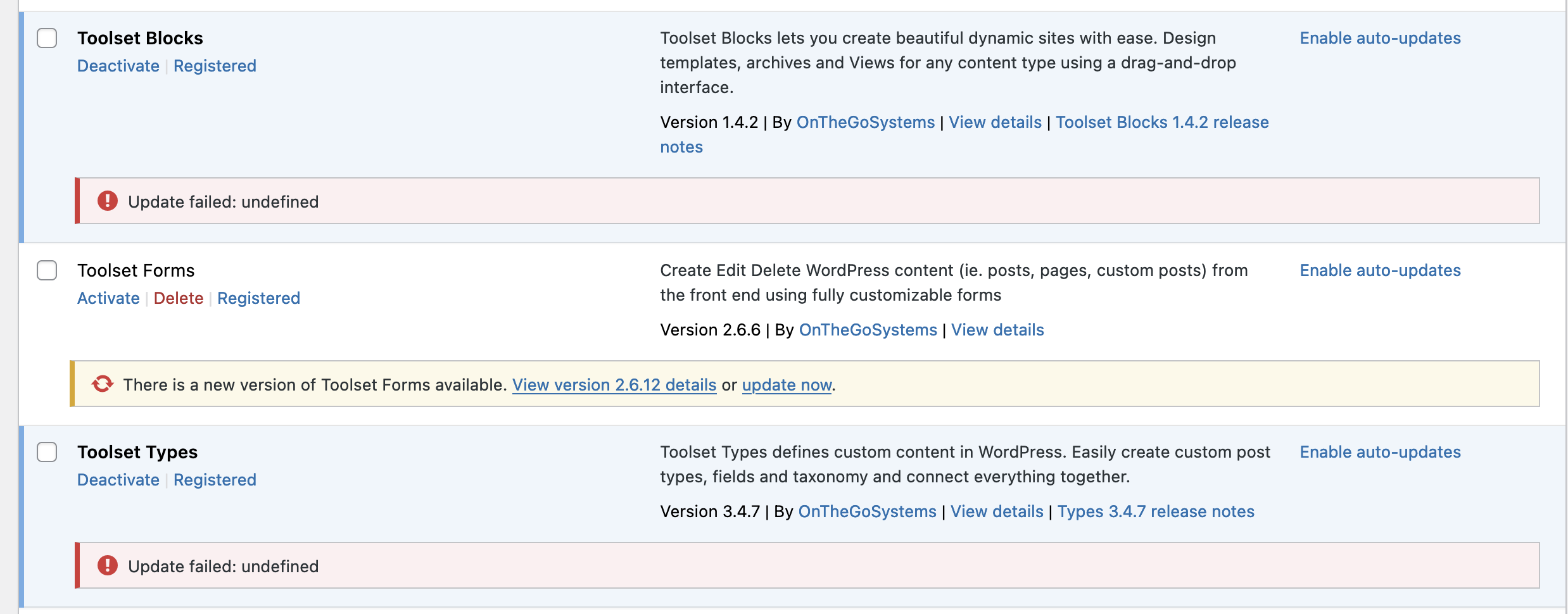Enable auto-updates for Toolset Blocks
Screen dimensions: 1568x614
(x=1380, y=38)
